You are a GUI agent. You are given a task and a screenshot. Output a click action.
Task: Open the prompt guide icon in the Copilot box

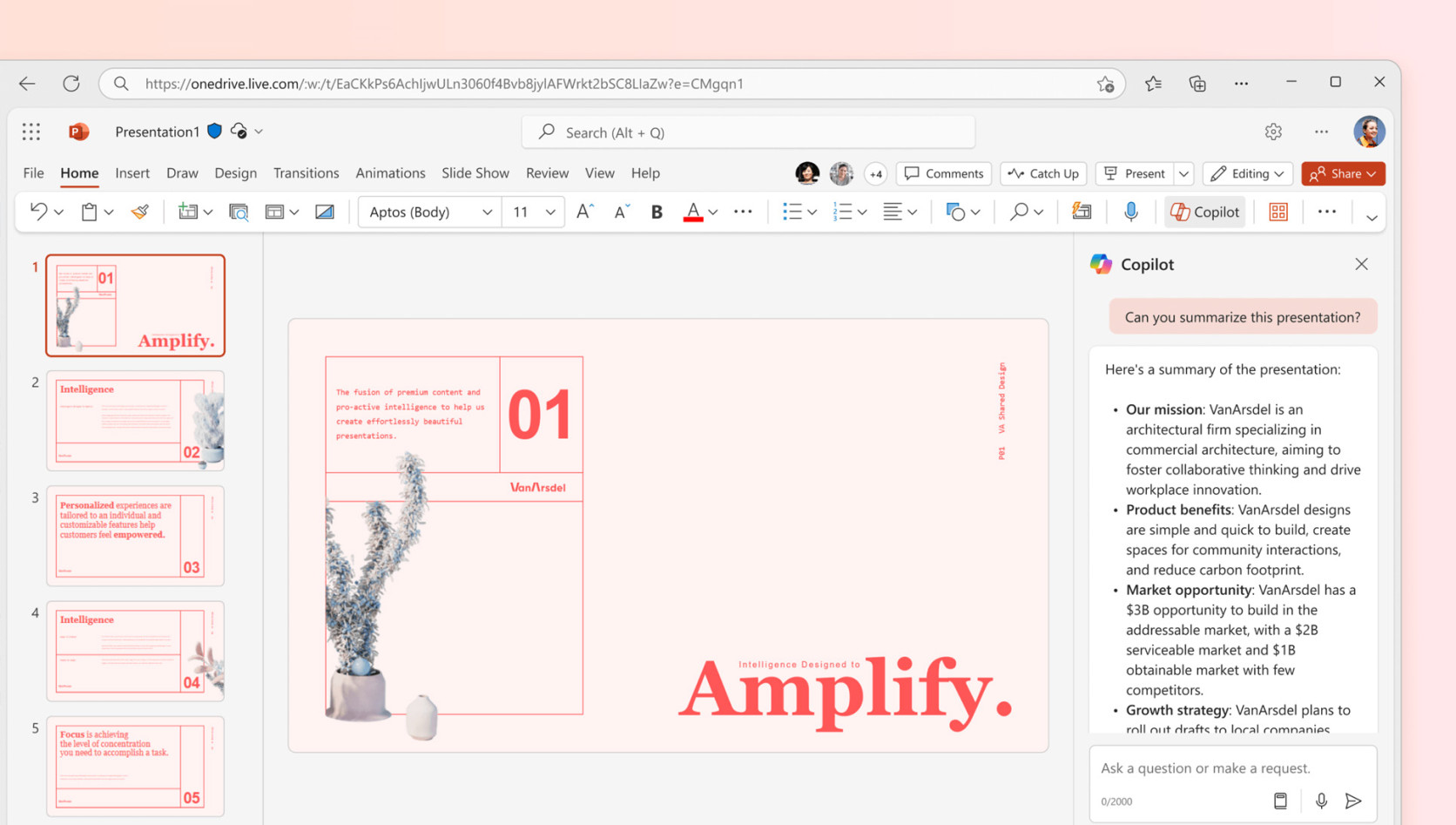[1280, 801]
